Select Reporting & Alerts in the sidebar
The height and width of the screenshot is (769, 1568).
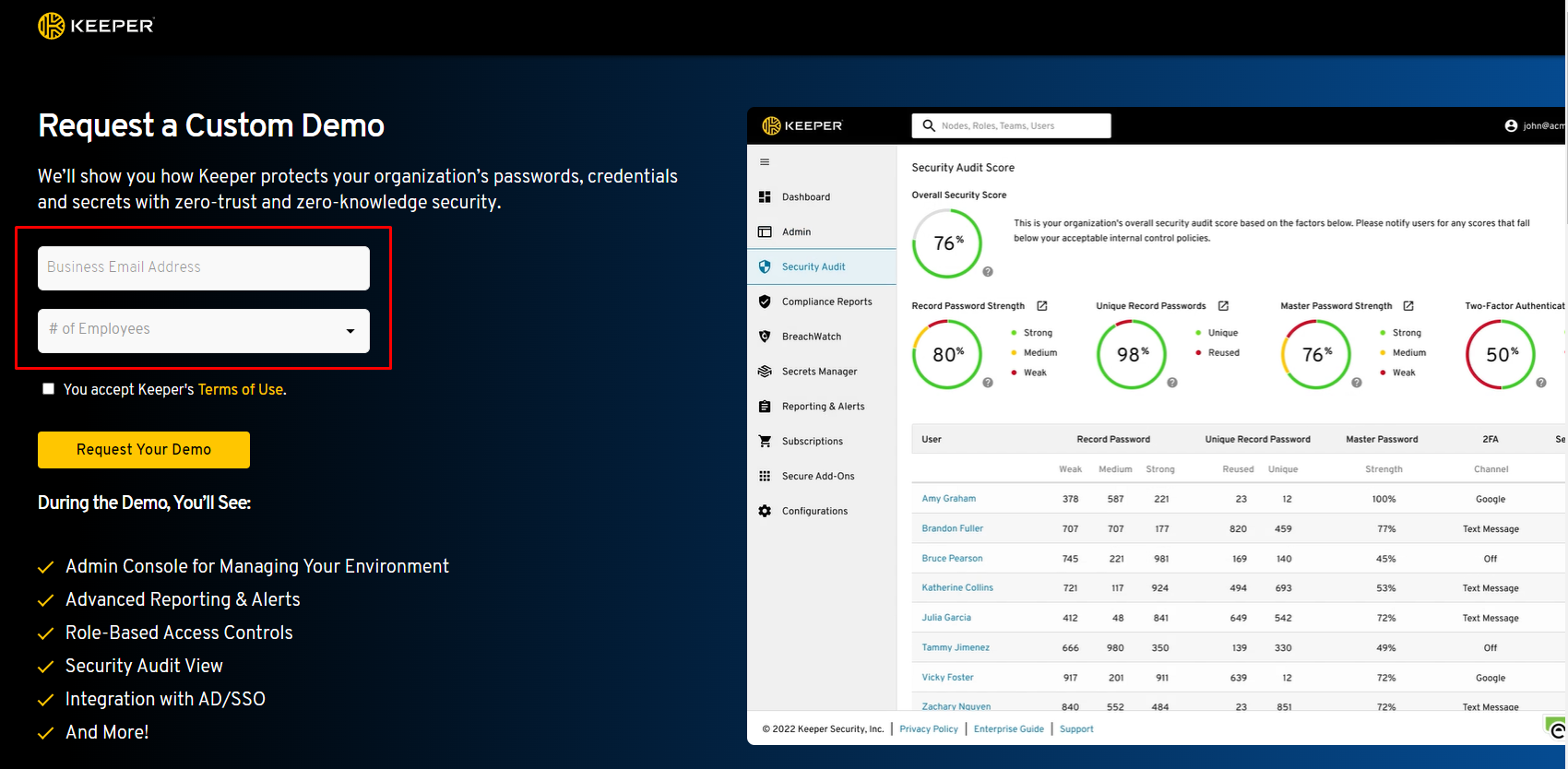tap(822, 407)
